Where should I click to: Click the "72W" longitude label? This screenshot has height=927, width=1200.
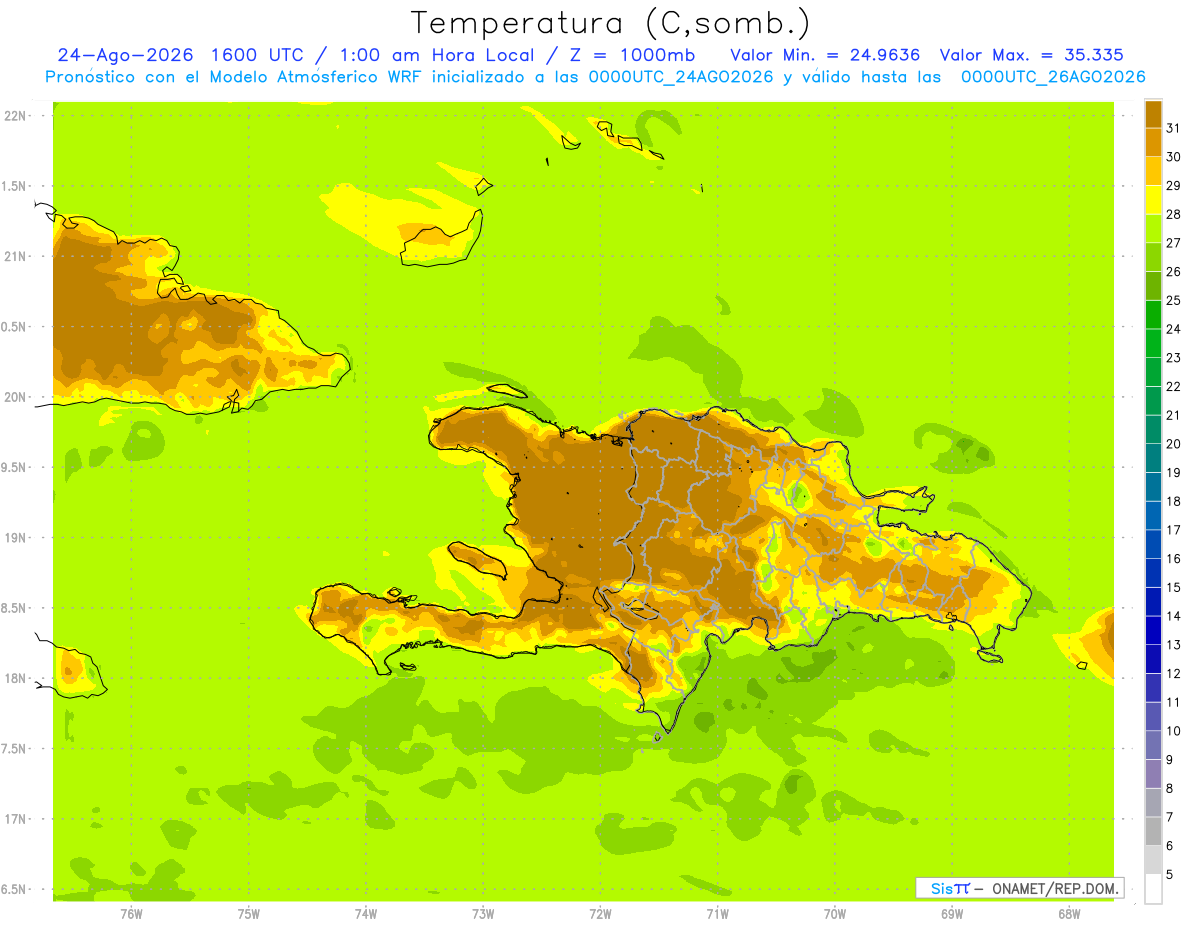click(x=600, y=914)
